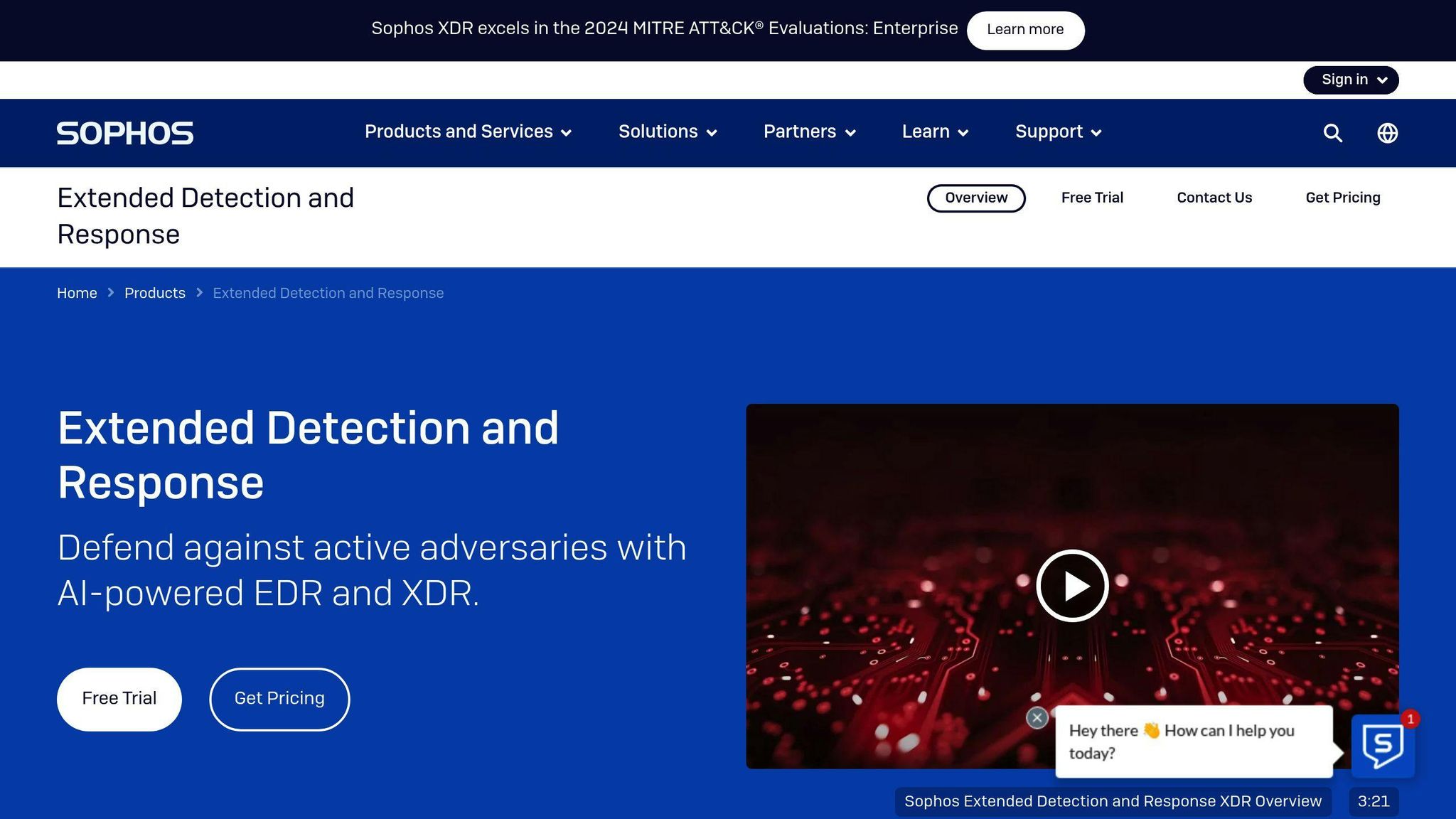Expand the Learn menu
The height and width of the screenshot is (819, 1456).
pyautogui.click(x=935, y=132)
